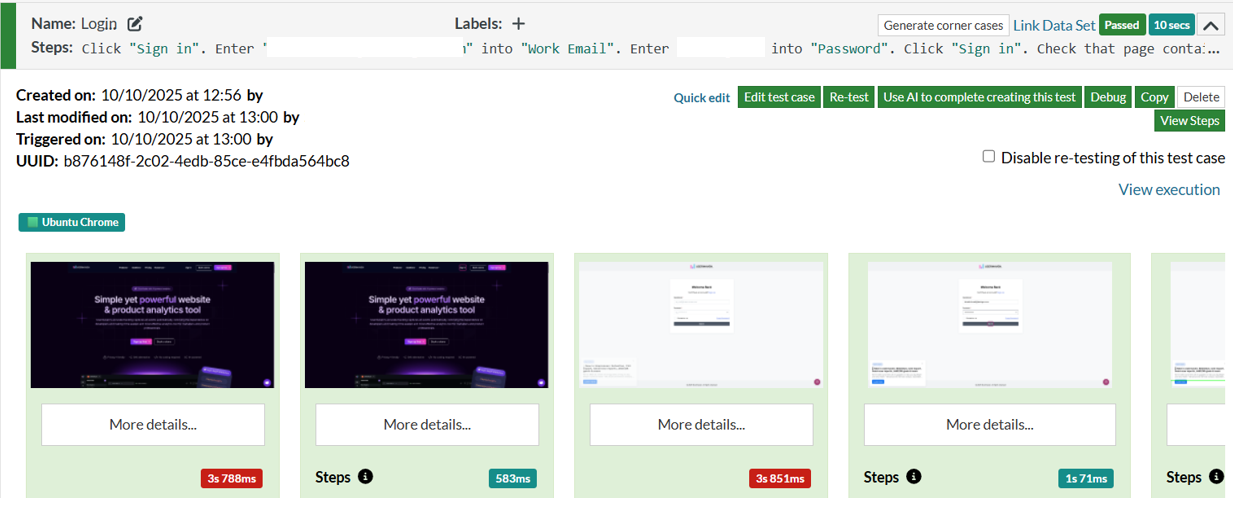This screenshot has height=505, width=1233.
Task: Run the Re-test button
Action: tap(849, 97)
